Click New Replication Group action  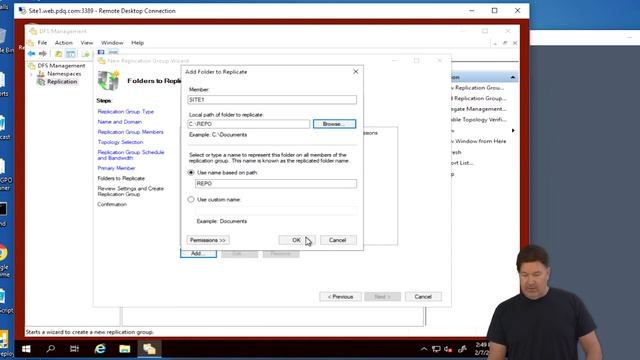click(x=478, y=88)
